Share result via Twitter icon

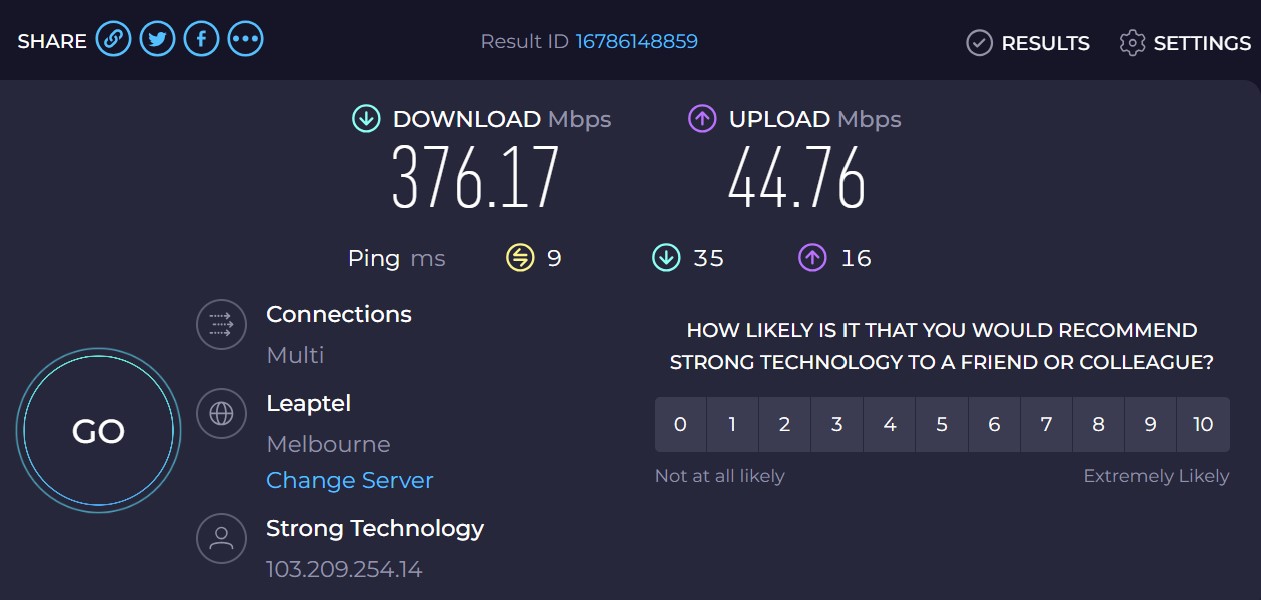(157, 40)
